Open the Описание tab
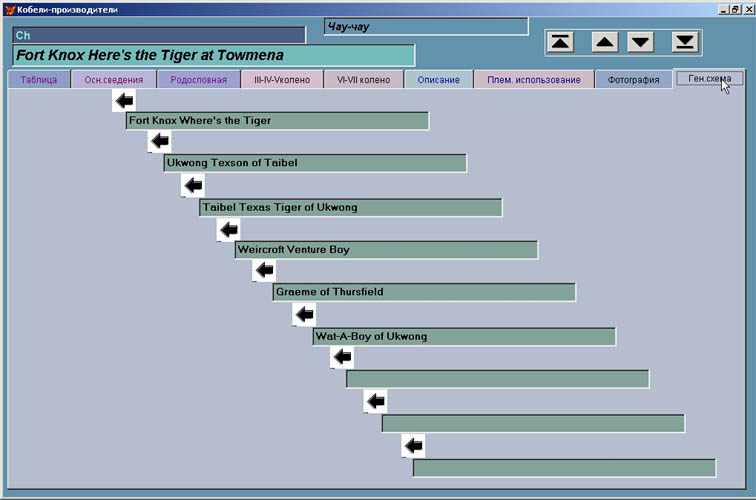The width and height of the screenshot is (756, 500). pos(438,80)
